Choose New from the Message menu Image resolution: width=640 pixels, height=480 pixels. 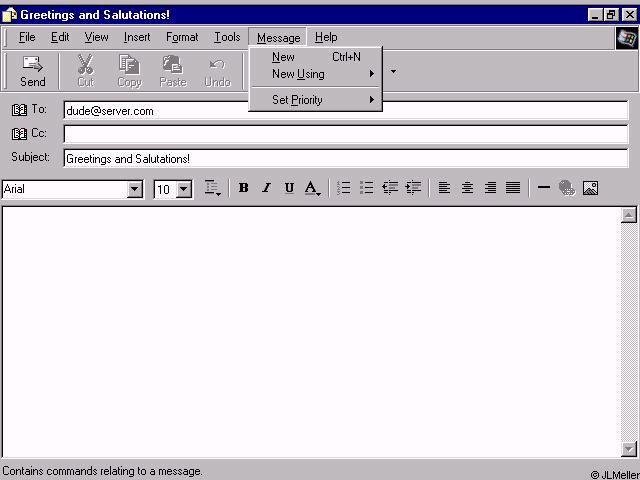(316, 57)
